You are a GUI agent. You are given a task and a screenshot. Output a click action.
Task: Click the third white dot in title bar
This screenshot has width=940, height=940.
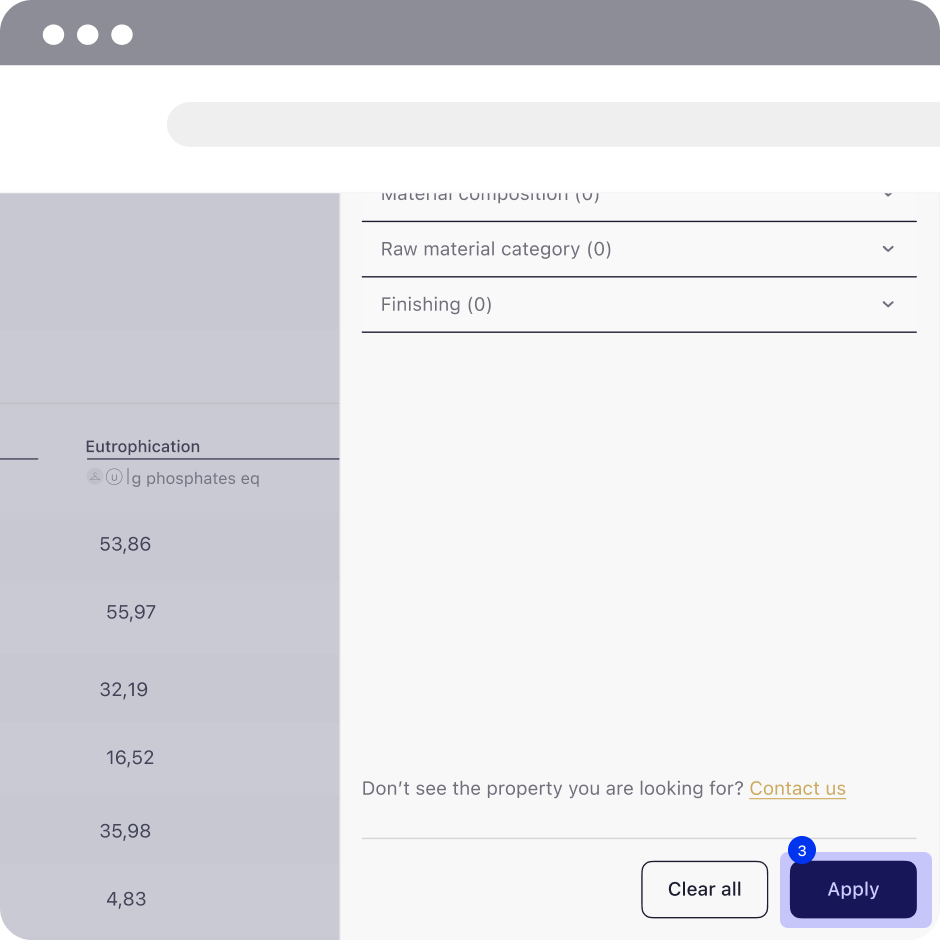coord(122,35)
